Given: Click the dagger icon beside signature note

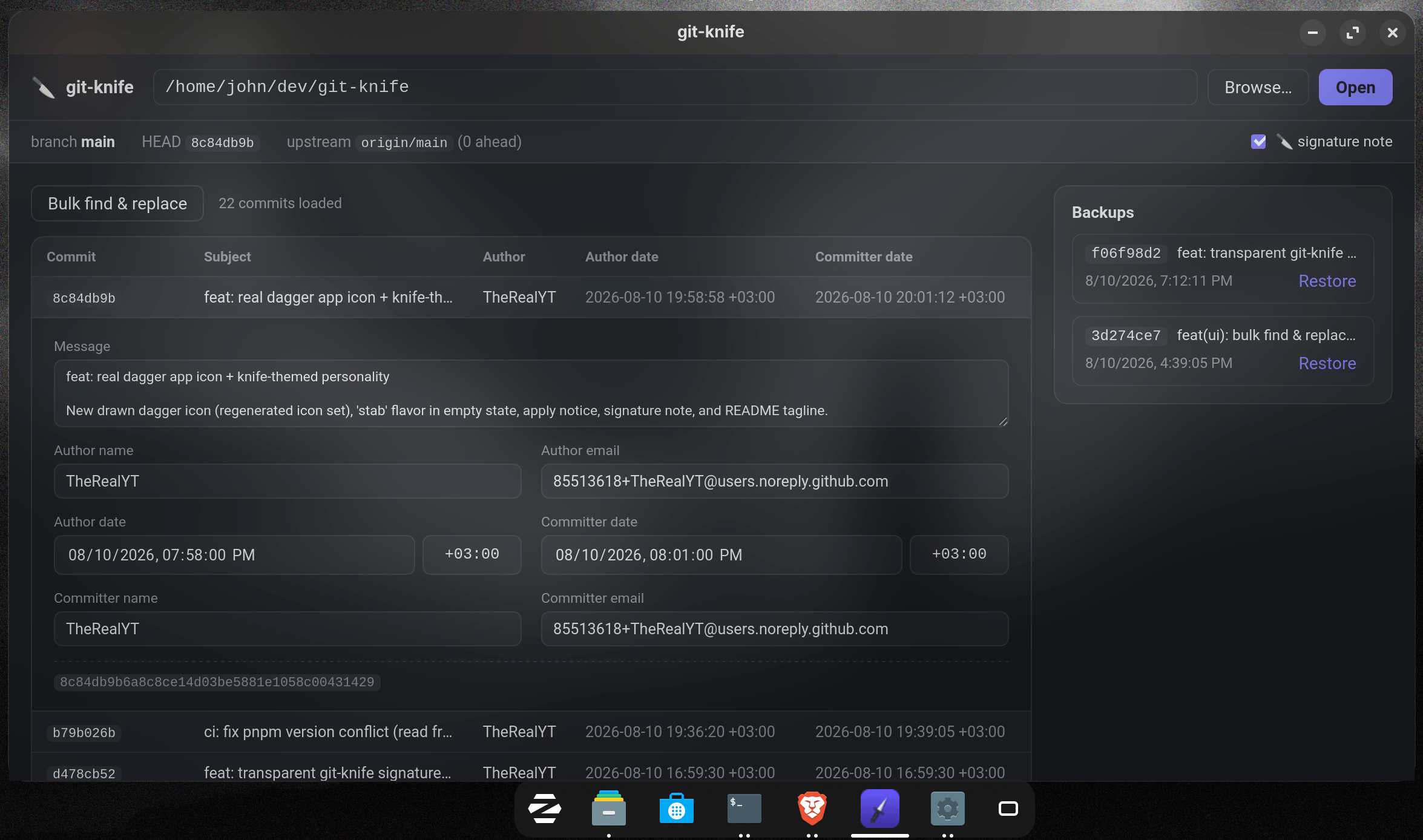Looking at the screenshot, I should click(x=1284, y=142).
